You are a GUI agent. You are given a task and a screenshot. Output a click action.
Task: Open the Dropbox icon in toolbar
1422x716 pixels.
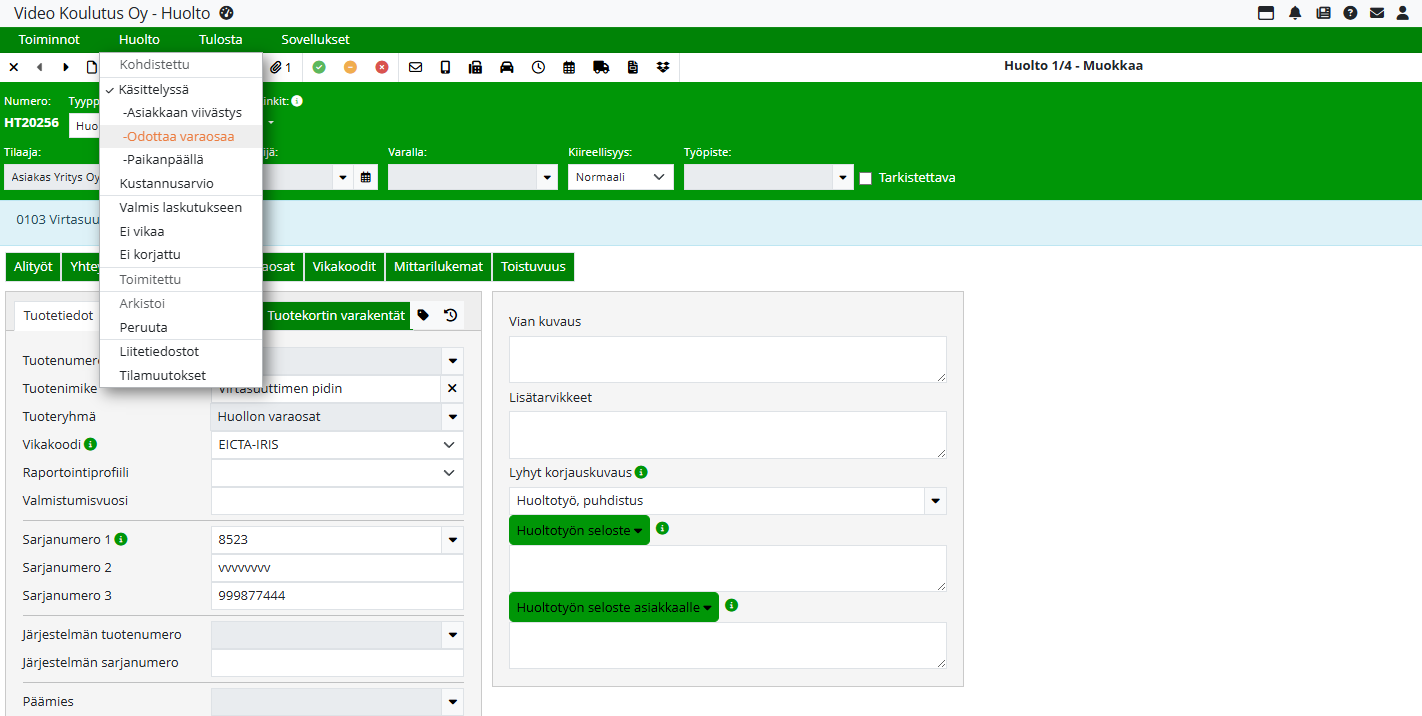coord(663,67)
